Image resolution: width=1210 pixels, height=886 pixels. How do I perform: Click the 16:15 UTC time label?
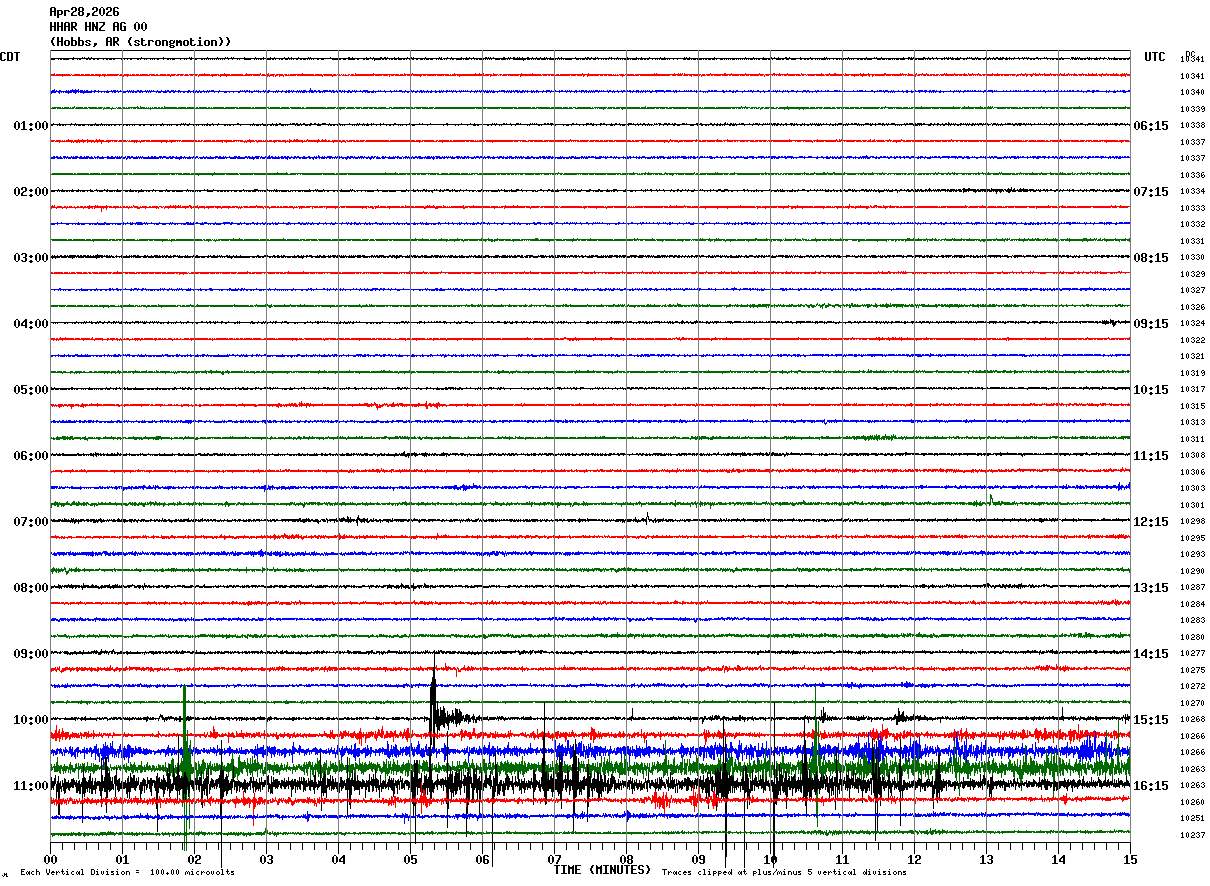[x=1150, y=786]
